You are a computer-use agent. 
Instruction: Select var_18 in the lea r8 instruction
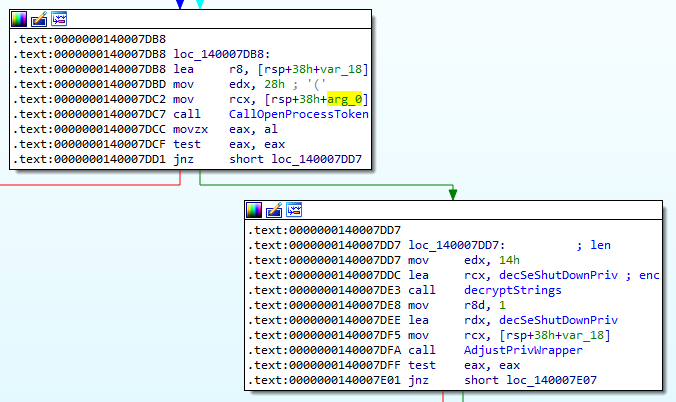tap(344, 69)
